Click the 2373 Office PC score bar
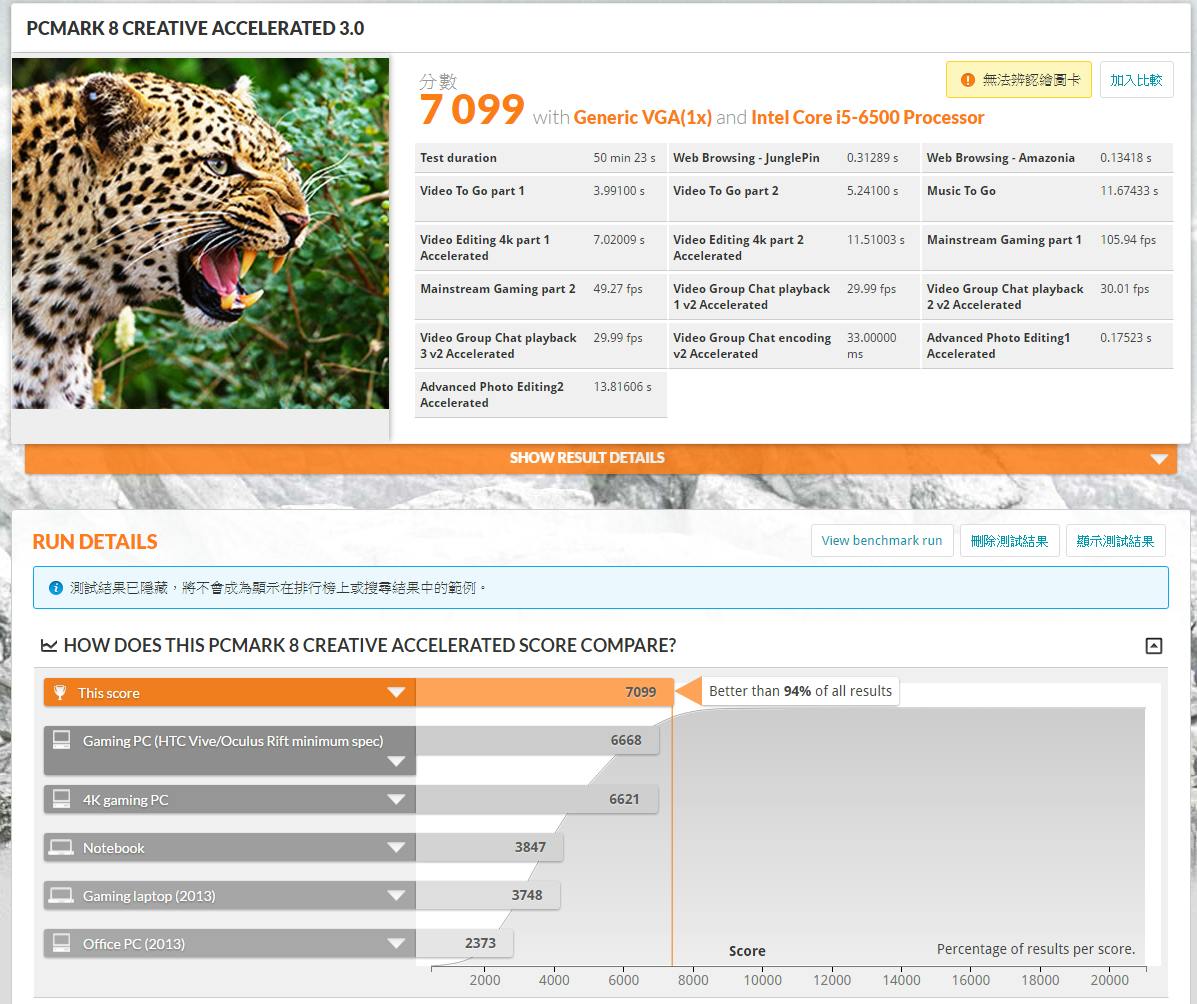The height and width of the screenshot is (1004, 1197). click(464, 943)
